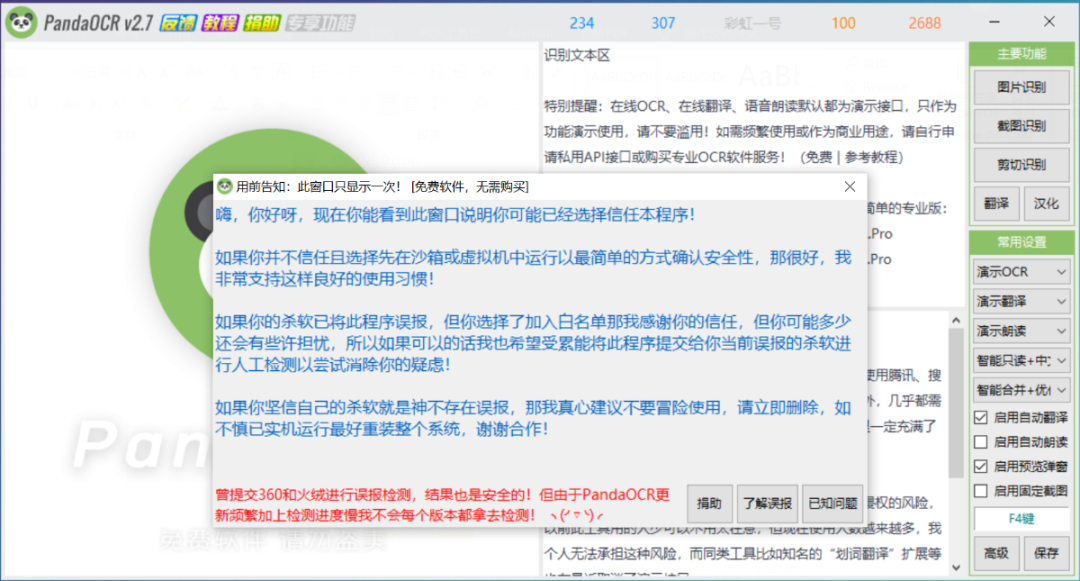The height and width of the screenshot is (581, 1080).
Task: Close the PandaOCR main window
Action: (x=1049, y=22)
